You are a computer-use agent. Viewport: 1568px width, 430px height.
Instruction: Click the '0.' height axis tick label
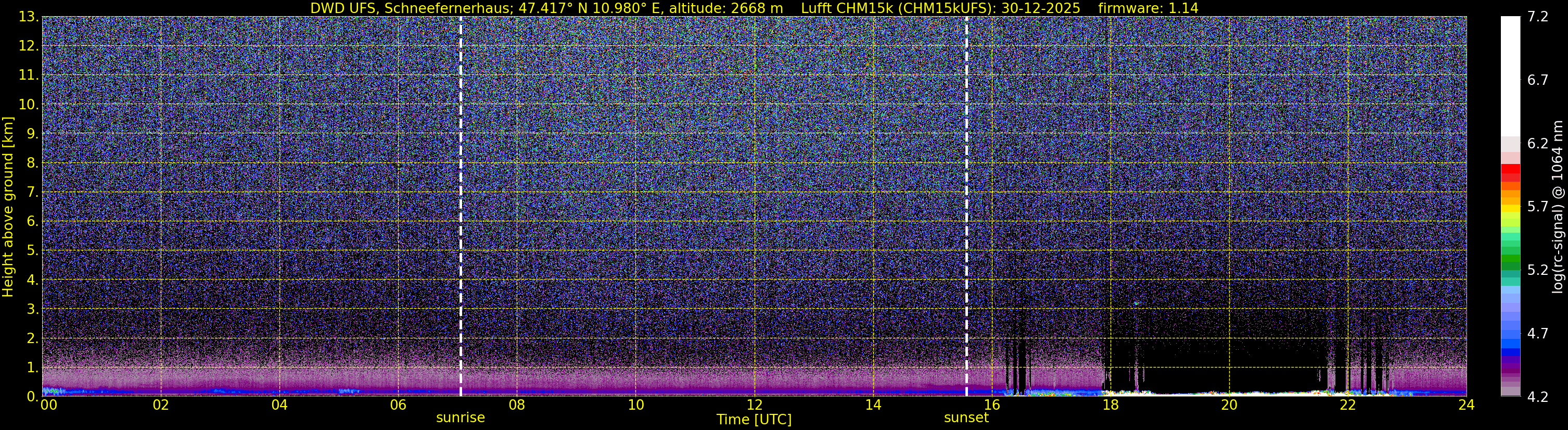[x=33, y=397]
